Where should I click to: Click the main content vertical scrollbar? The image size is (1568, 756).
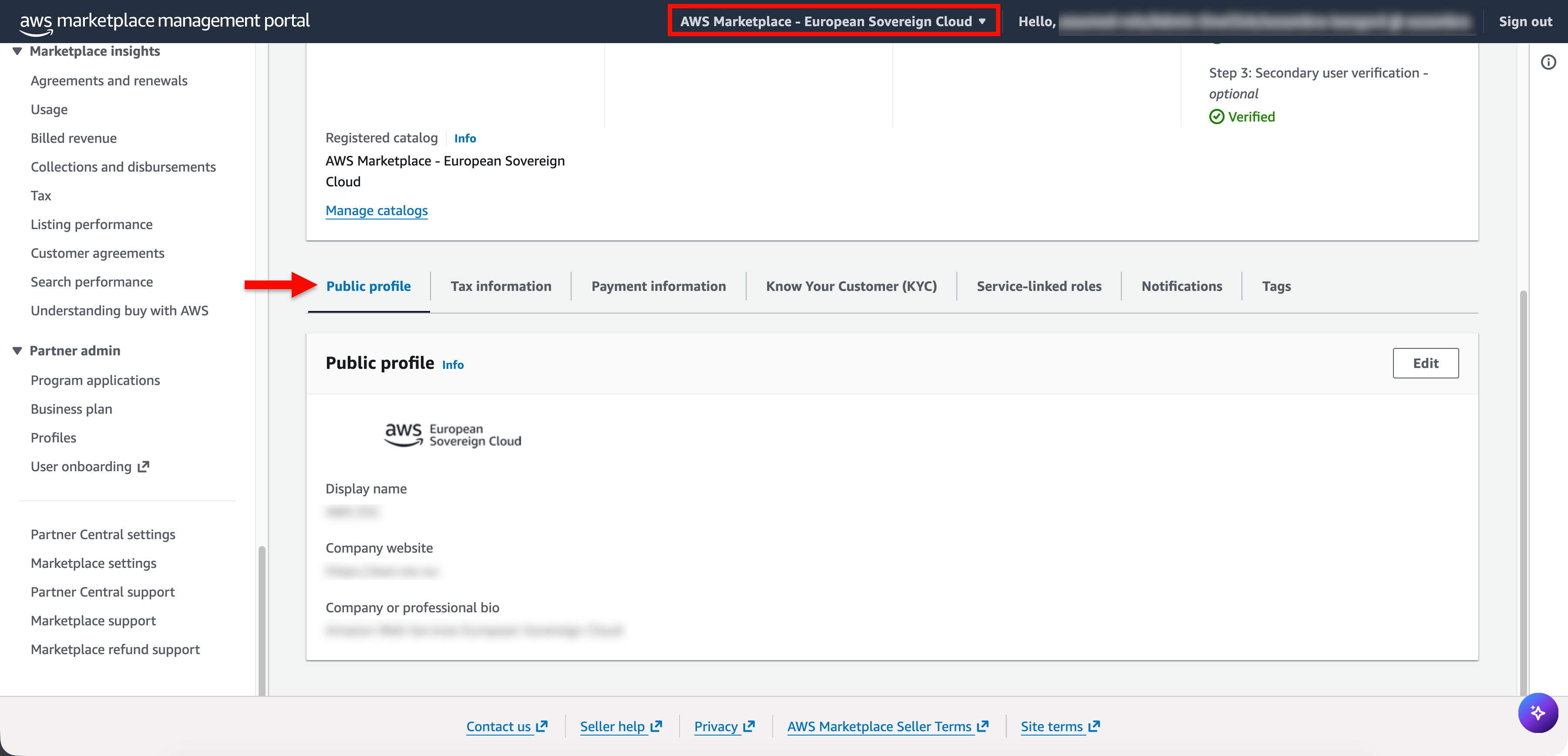pos(1523,493)
